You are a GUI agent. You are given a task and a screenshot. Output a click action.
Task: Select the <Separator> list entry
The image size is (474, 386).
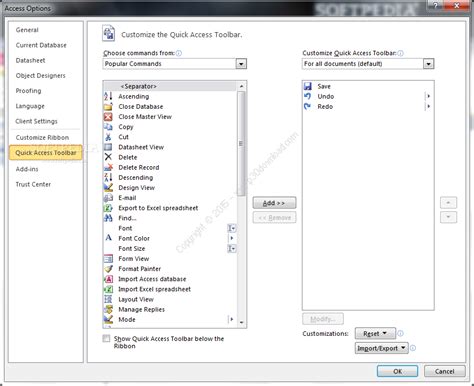pos(170,86)
